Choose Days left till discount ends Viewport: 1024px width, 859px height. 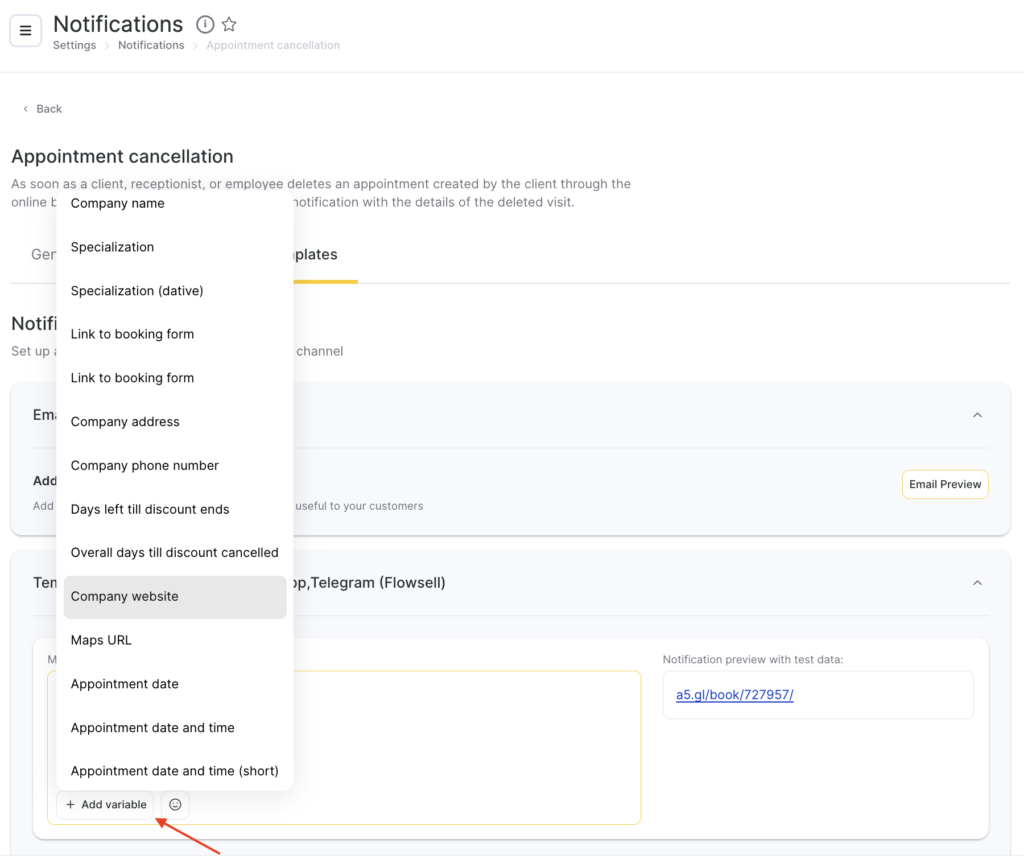tap(150, 510)
